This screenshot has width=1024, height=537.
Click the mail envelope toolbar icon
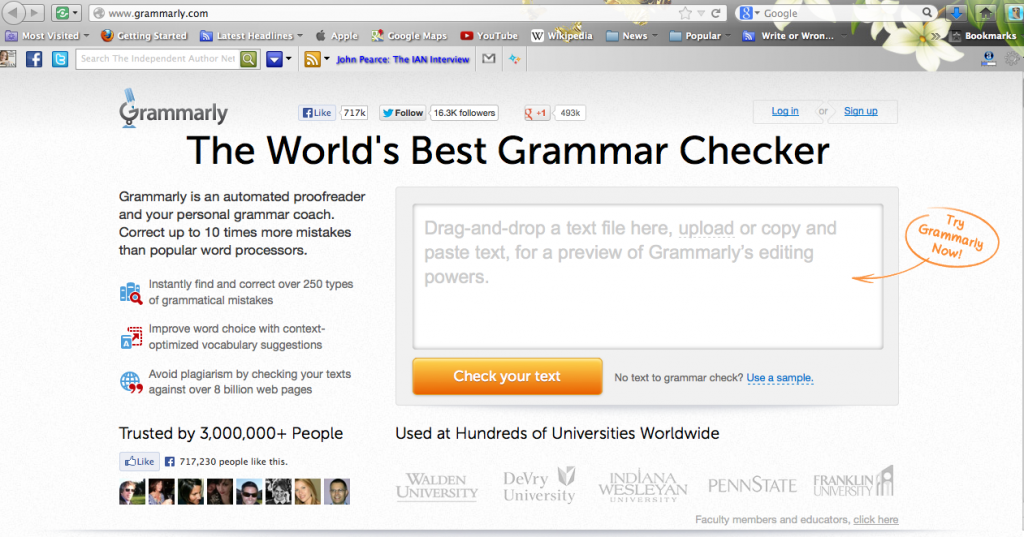tap(488, 59)
